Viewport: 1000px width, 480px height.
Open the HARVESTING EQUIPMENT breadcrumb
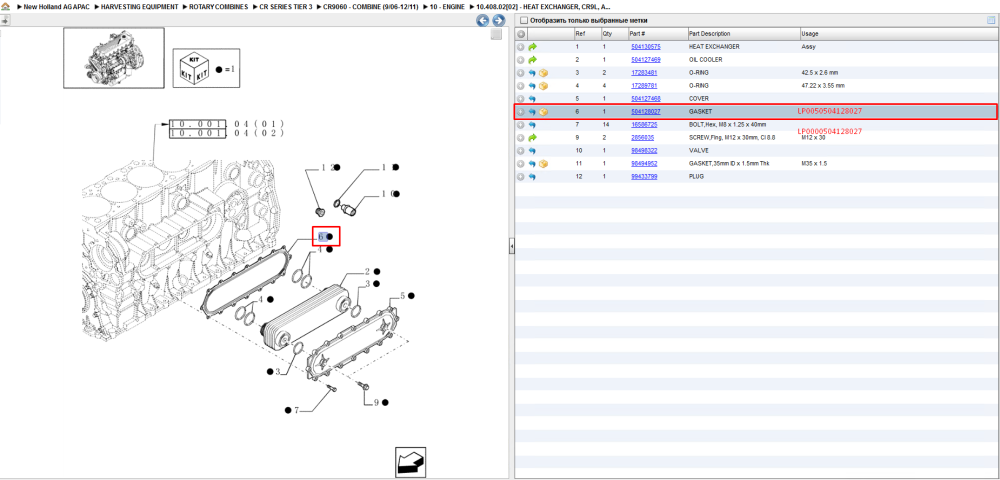[140, 6]
